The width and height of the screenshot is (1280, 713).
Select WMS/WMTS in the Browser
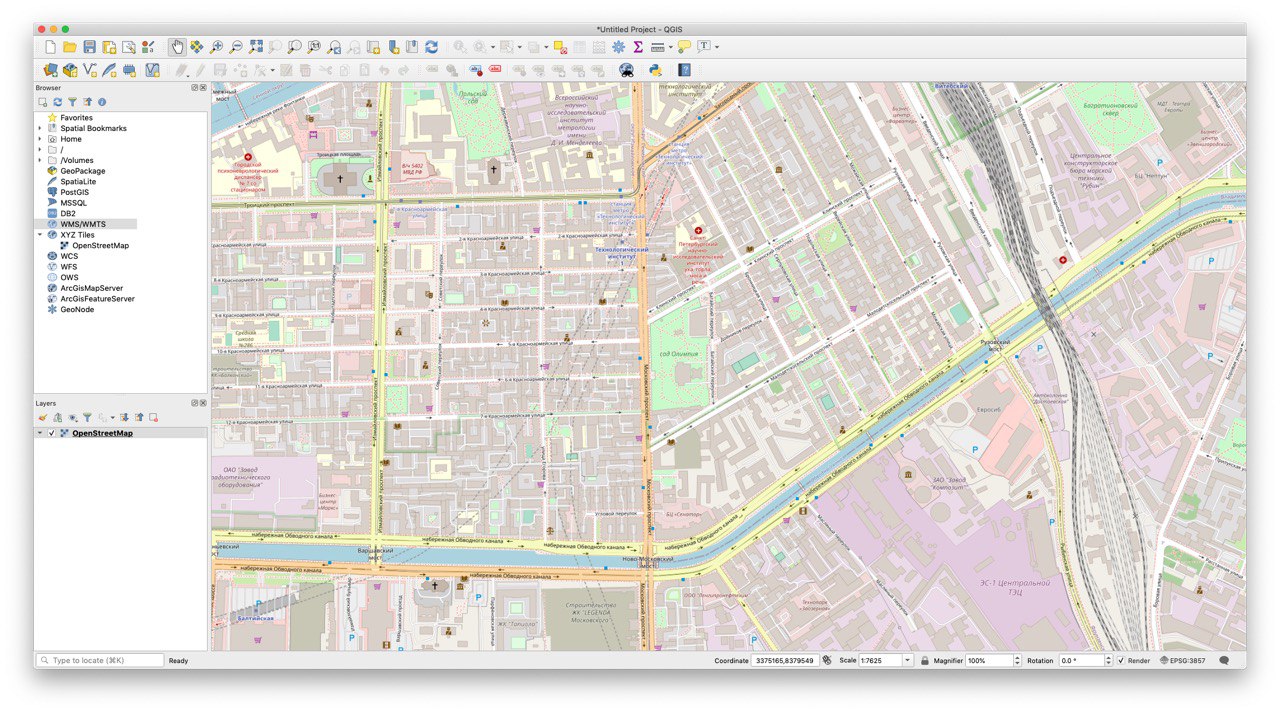click(x=82, y=224)
